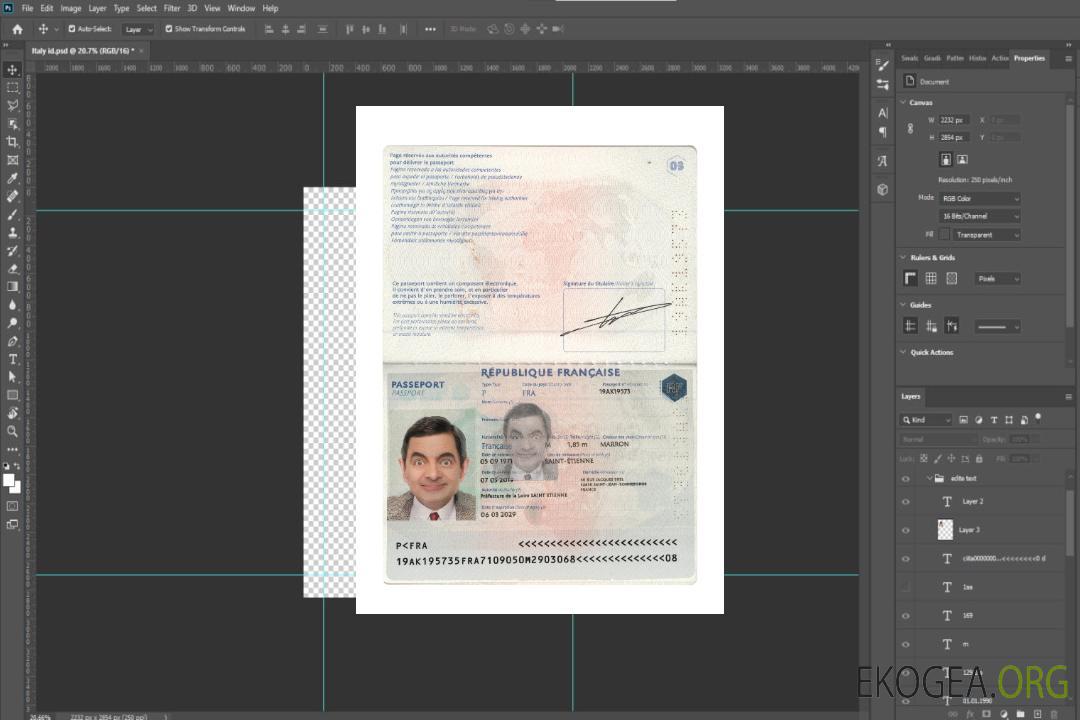The width and height of the screenshot is (1080, 720).
Task: Filter layers by pixel layers icon
Action: pos(963,420)
